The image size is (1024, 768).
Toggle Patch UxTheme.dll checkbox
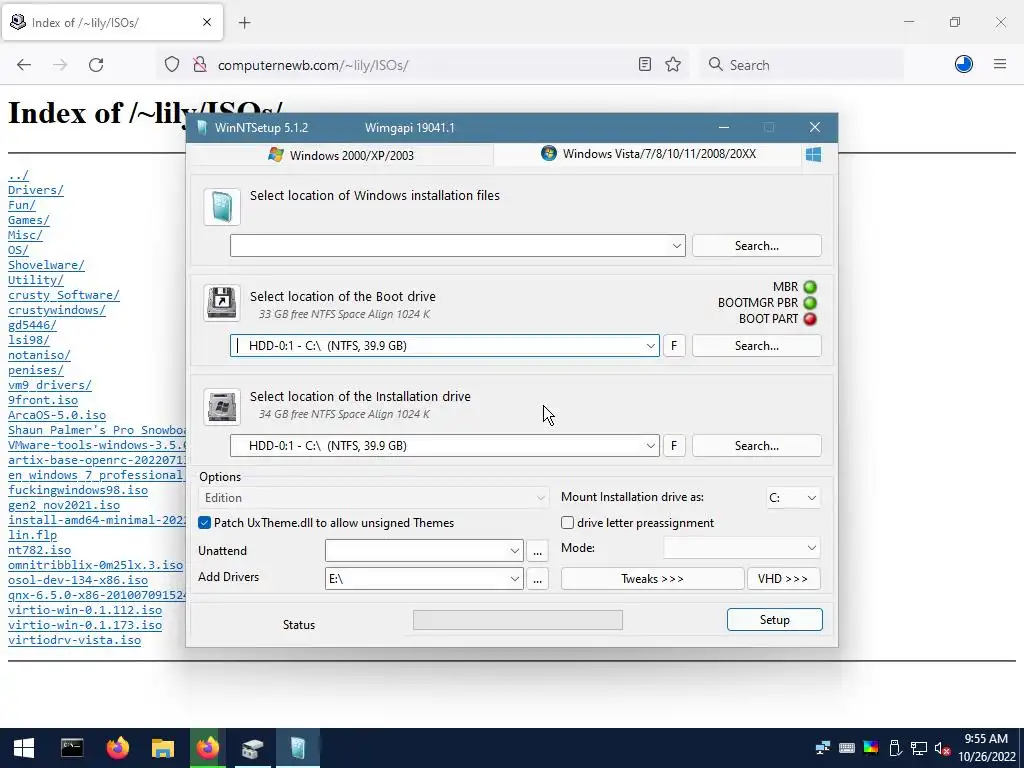tap(204, 523)
